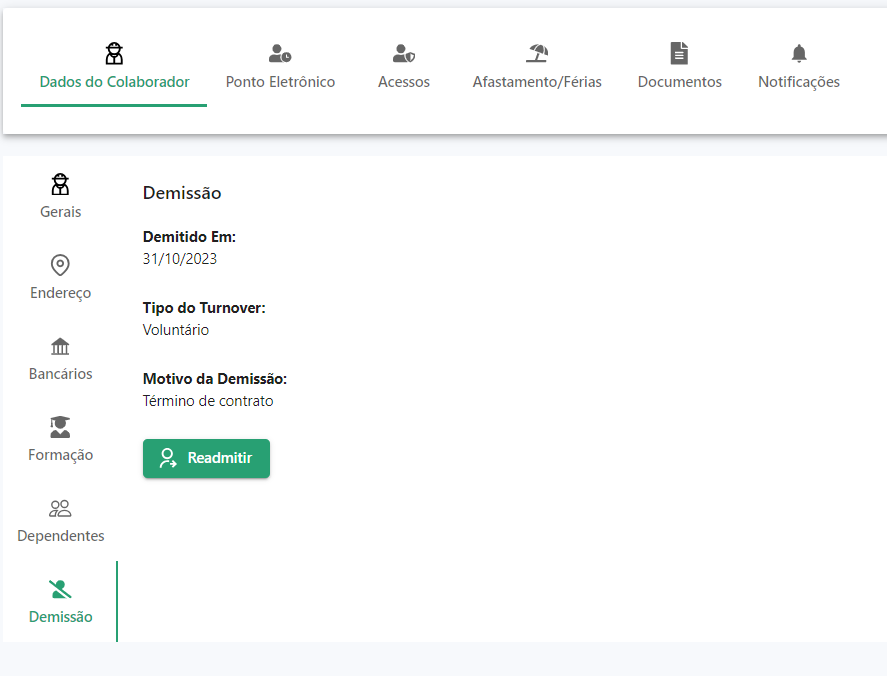Click the document page icon for Documentos
The image size is (887, 676).
[x=679, y=53]
